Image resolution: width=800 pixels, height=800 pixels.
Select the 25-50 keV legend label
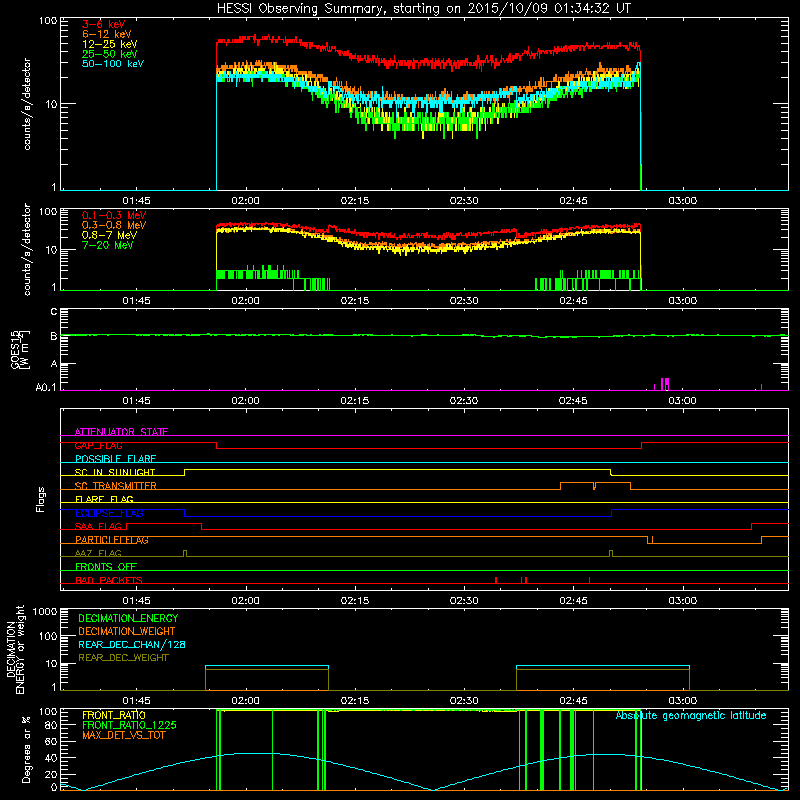coord(110,54)
